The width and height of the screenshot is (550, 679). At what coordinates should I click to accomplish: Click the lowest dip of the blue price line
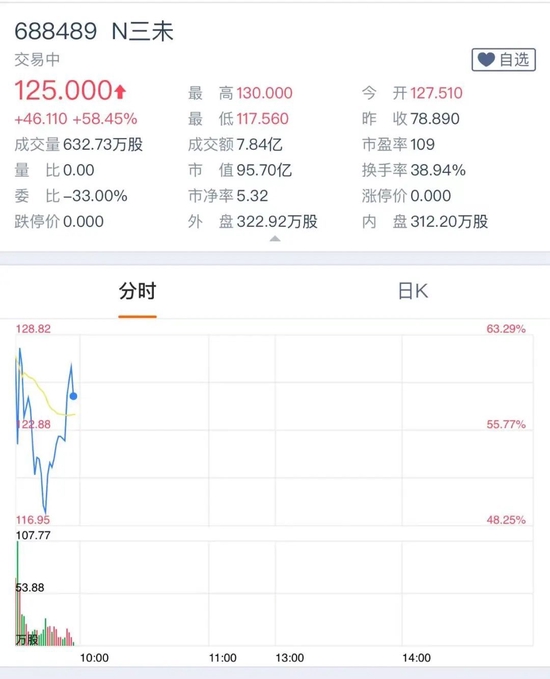(45, 511)
